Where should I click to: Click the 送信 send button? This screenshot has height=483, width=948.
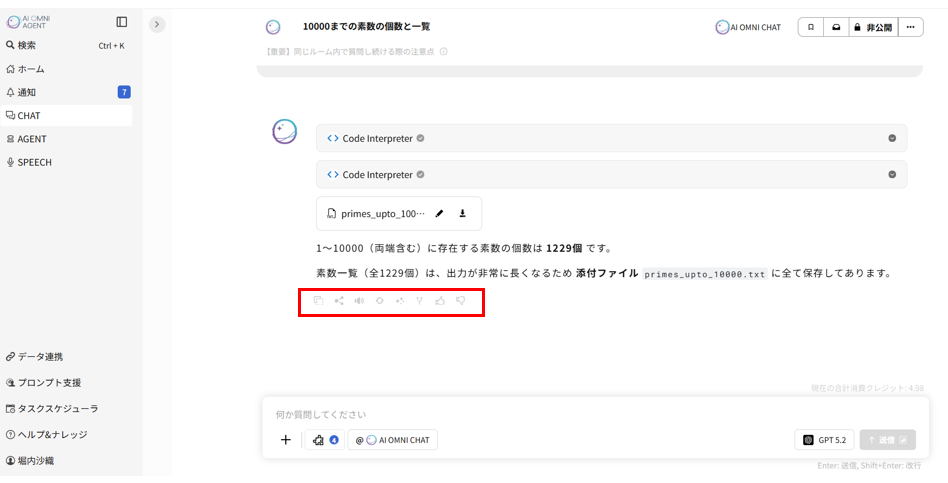click(x=888, y=440)
